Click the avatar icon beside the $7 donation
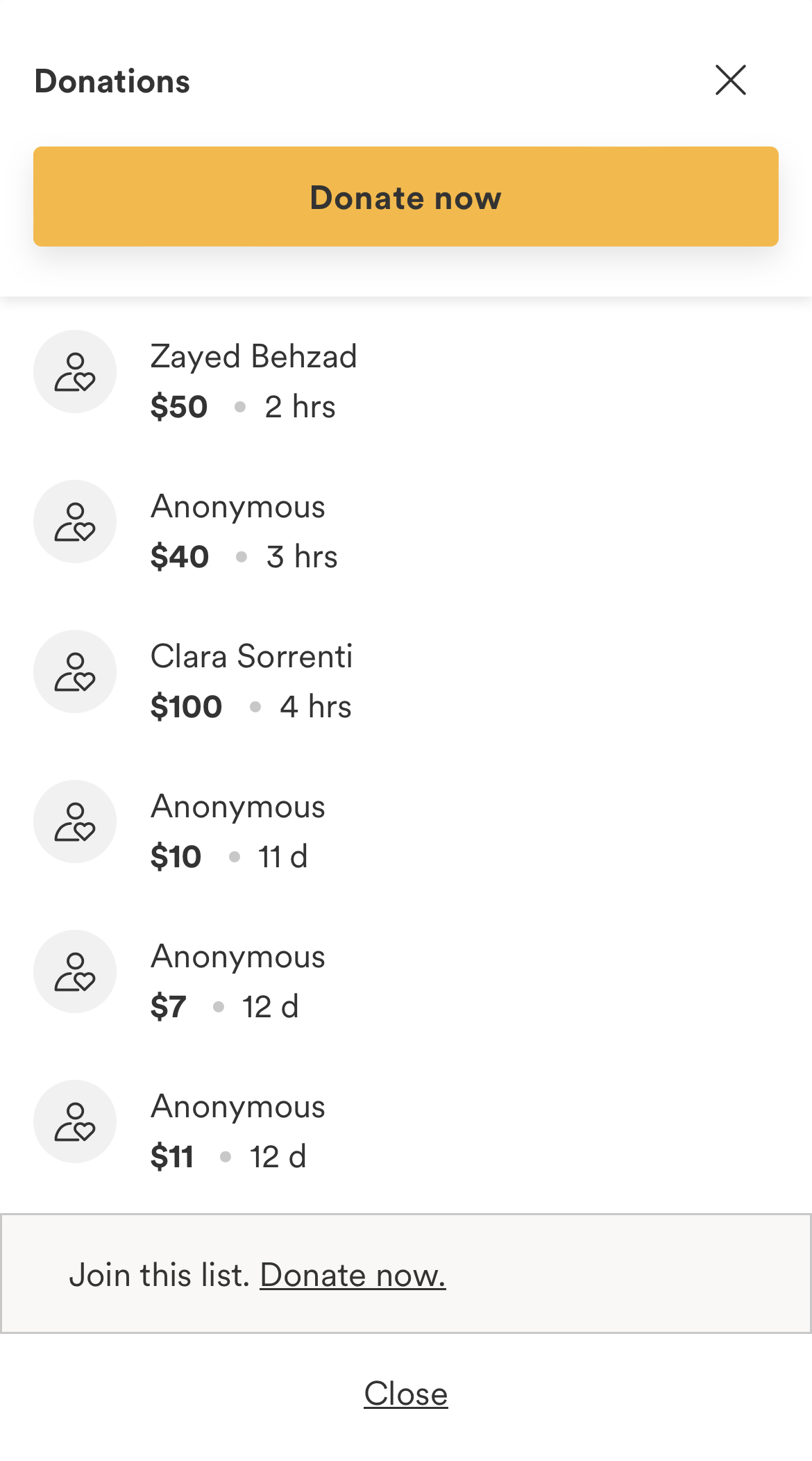The image size is (812, 1461). pyautogui.click(x=75, y=971)
